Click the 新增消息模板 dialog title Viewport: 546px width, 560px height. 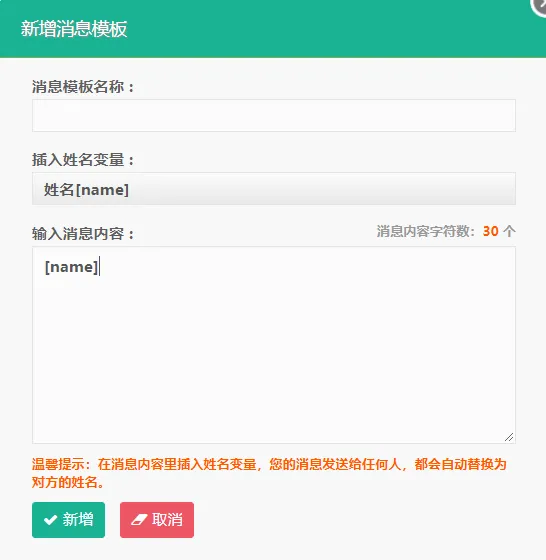(x=74, y=29)
